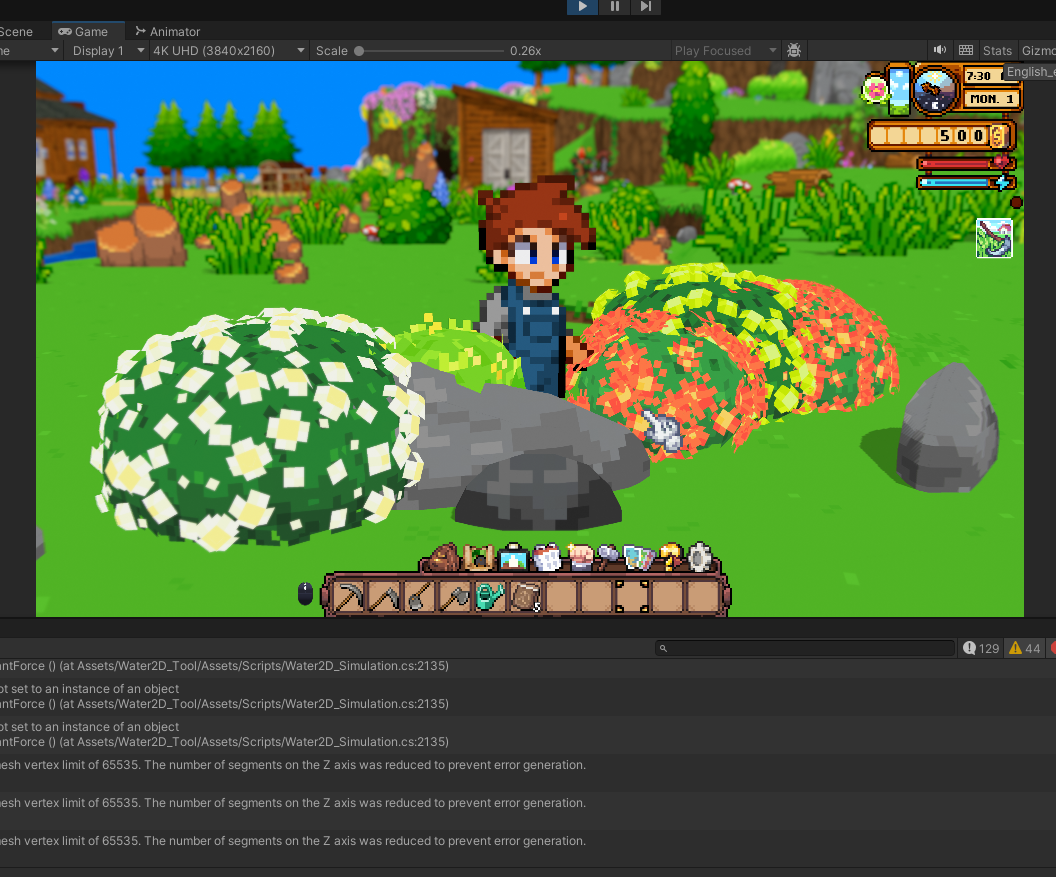1056x877 pixels.
Task: Open the gear settings icon in game
Action: pyautogui.click(x=699, y=556)
